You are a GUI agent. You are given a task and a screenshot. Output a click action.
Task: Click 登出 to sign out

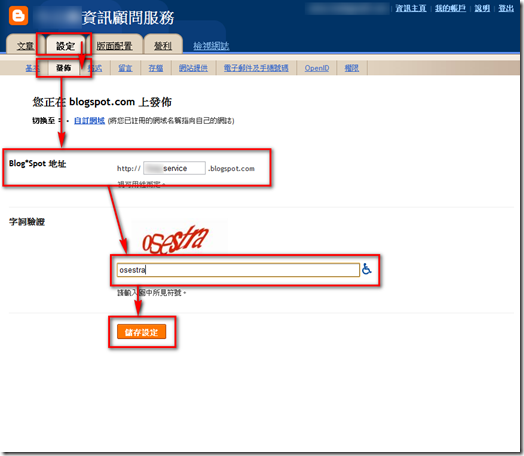(506, 8)
